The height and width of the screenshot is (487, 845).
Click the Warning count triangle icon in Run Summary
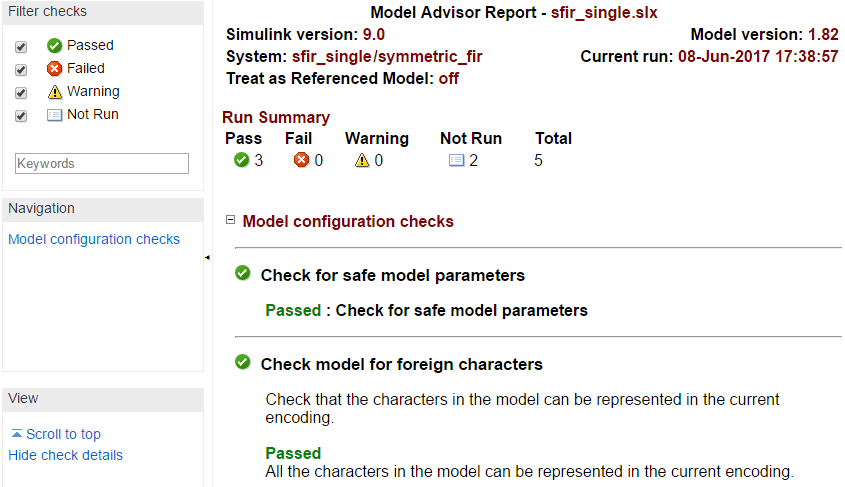click(362, 160)
